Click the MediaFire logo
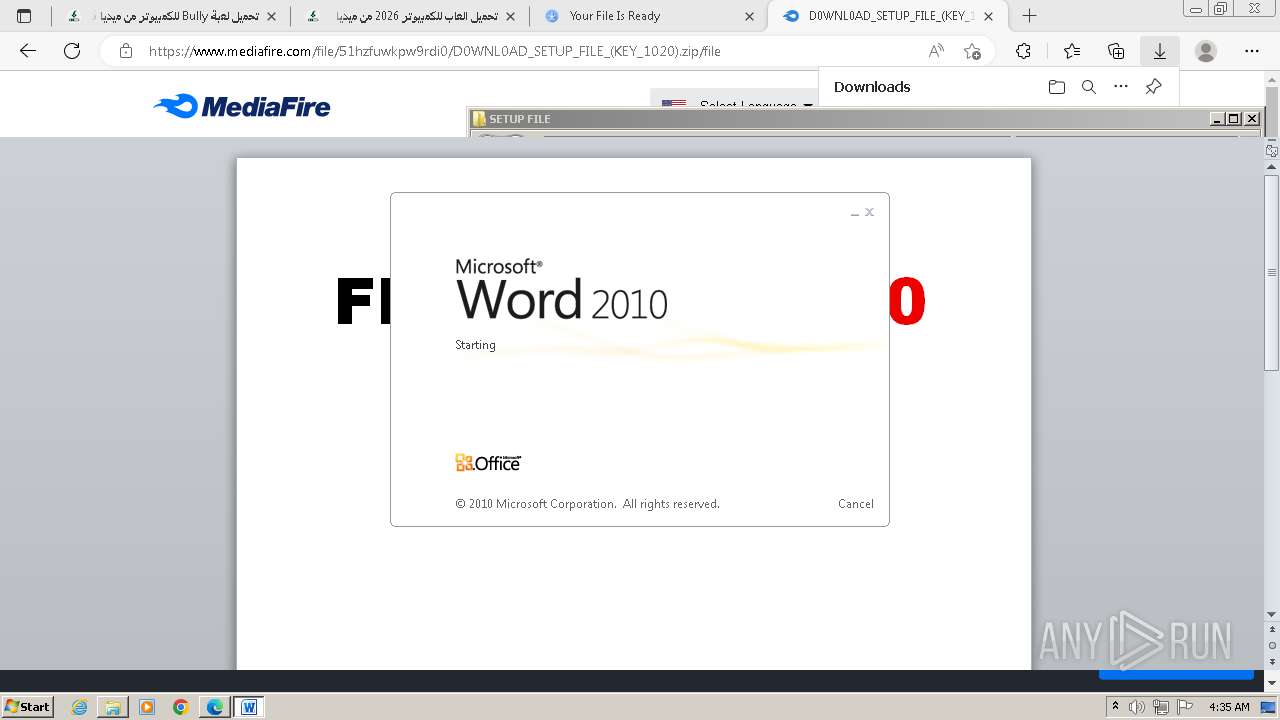Image resolution: width=1280 pixels, height=720 pixels. [242, 106]
